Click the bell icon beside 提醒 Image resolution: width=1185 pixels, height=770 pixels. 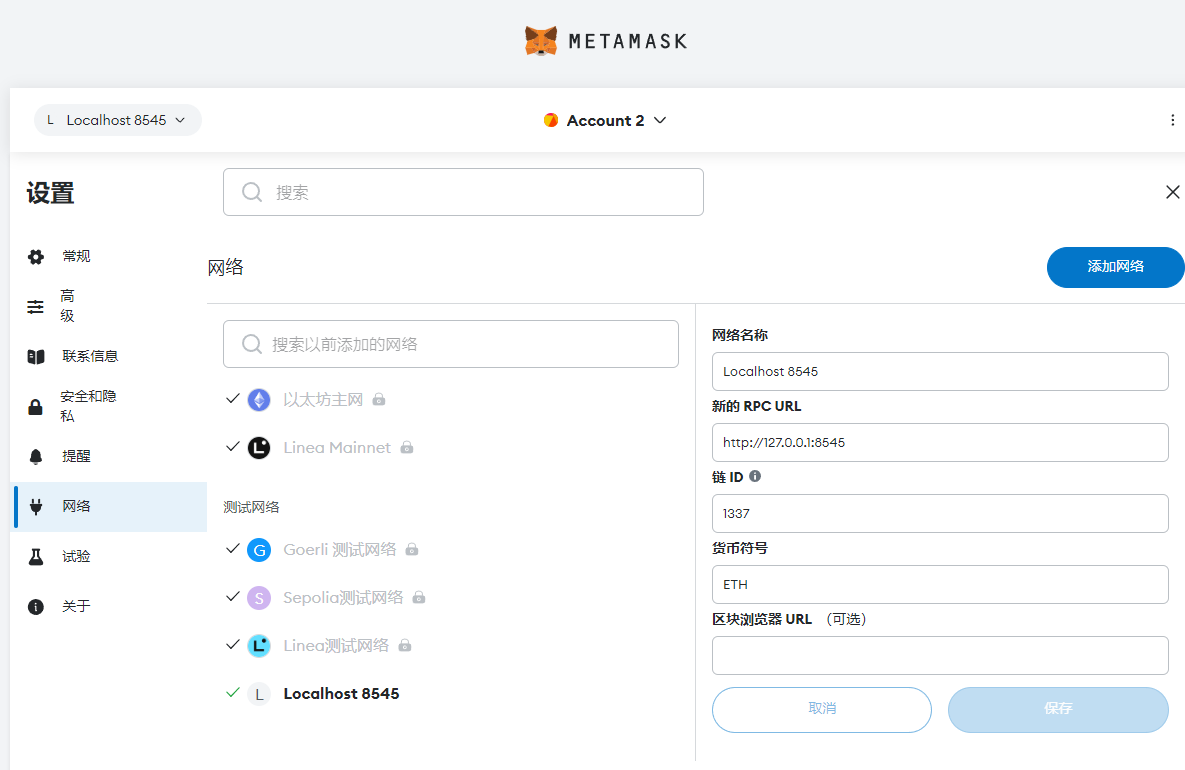click(x=36, y=456)
